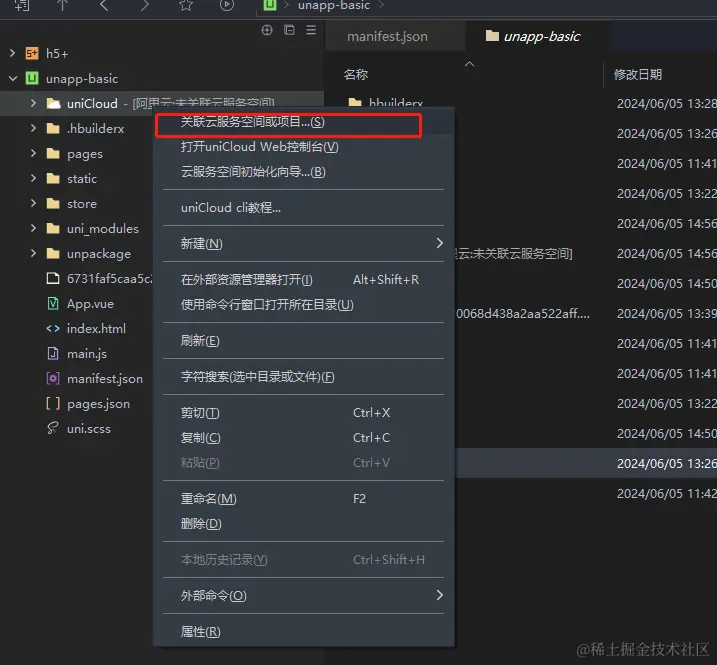Click the back navigation arrow in toolbar
This screenshot has width=717, height=665.
(104, 5)
